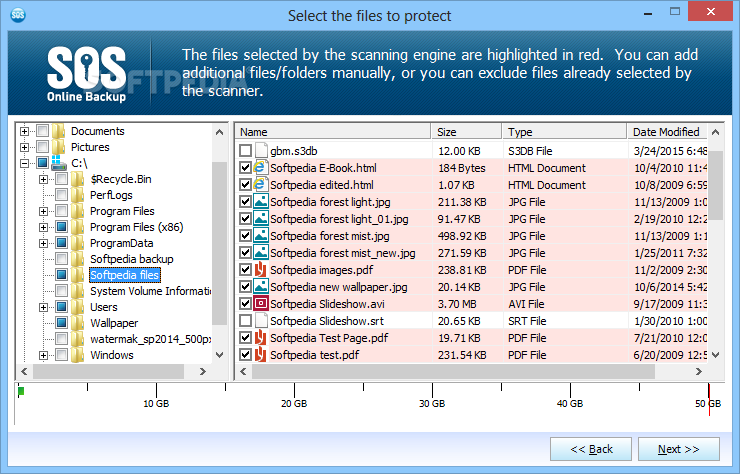740x474 pixels.
Task: Expand the Windows folder node
Action: tap(43, 356)
